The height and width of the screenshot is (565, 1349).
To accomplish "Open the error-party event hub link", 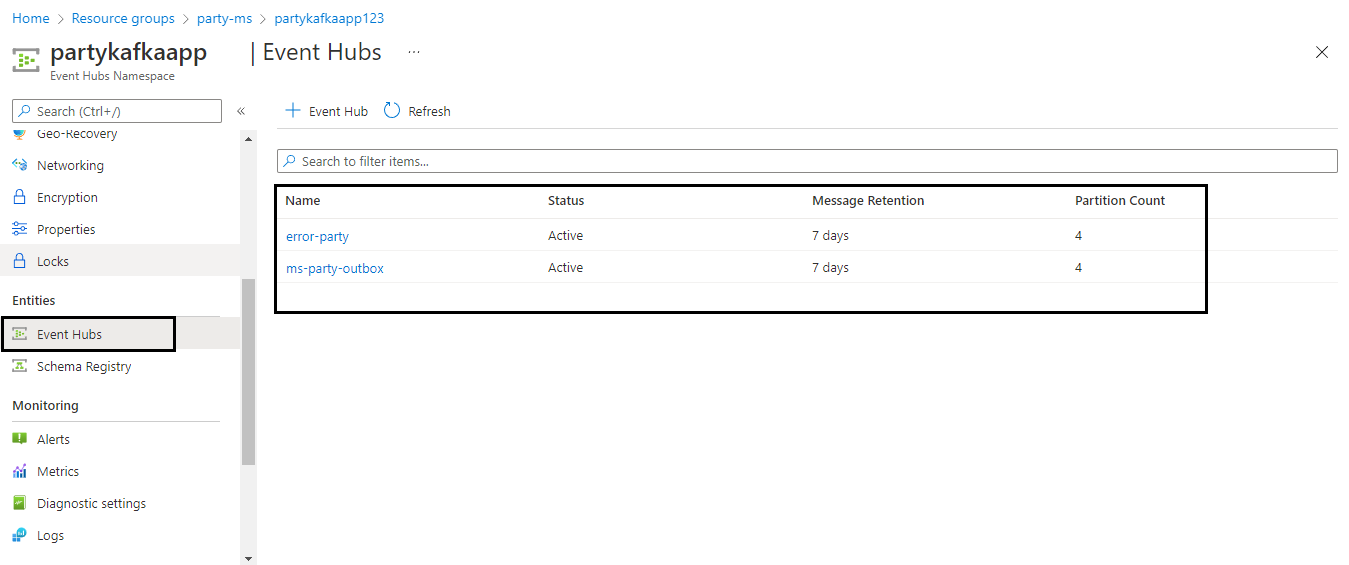I will point(317,236).
